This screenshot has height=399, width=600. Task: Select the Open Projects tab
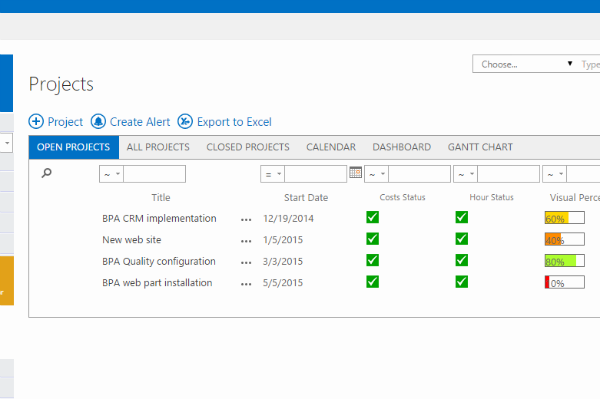tap(73, 147)
